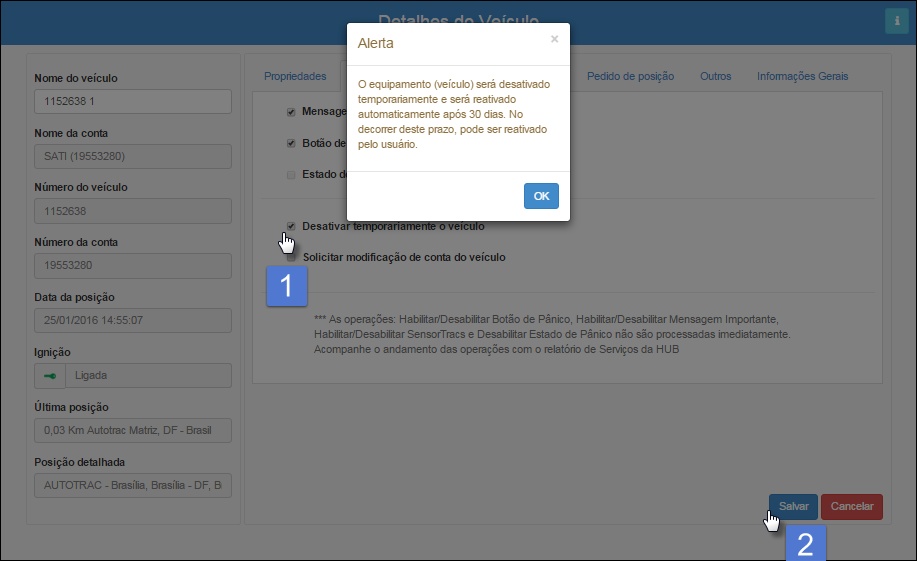Close the Alerta dialog with the X
The width and height of the screenshot is (917, 561).
pos(554,39)
